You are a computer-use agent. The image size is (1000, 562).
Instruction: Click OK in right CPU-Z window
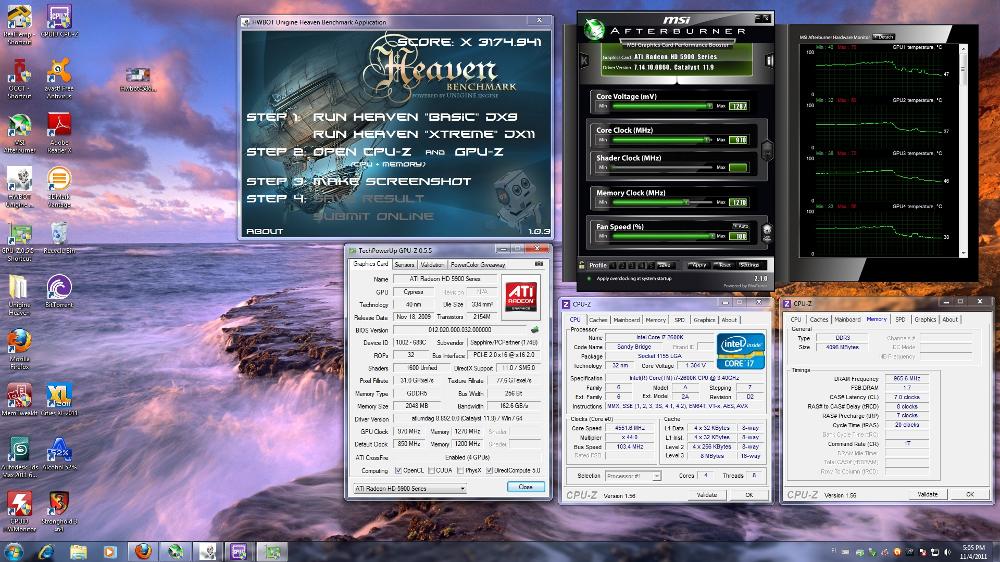(x=969, y=494)
